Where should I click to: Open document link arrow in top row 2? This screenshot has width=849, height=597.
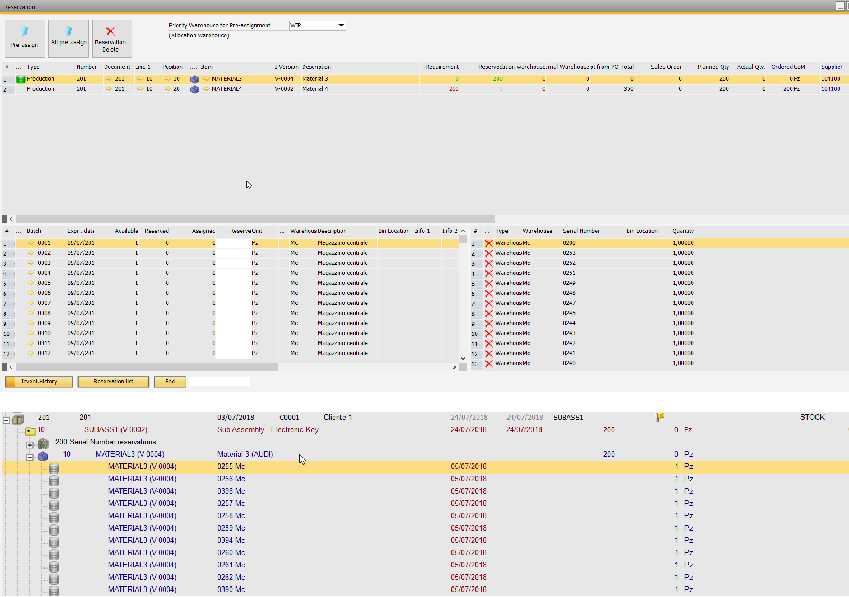click(109, 89)
